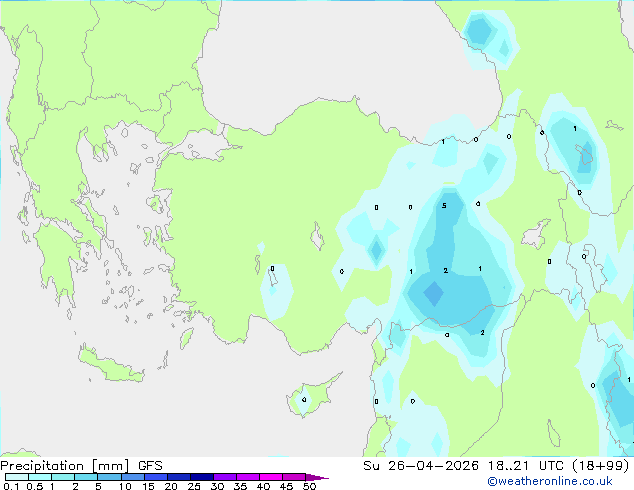The height and width of the screenshot is (490, 634).
Task: Click the '(18+99)' forecast offset text
Action: 601,466
